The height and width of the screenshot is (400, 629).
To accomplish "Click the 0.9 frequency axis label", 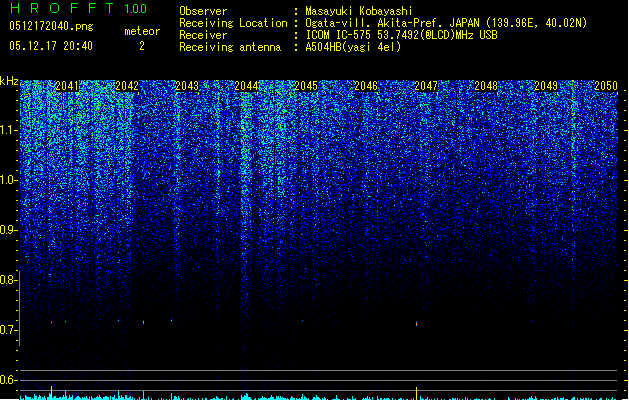I will (x=9, y=230).
